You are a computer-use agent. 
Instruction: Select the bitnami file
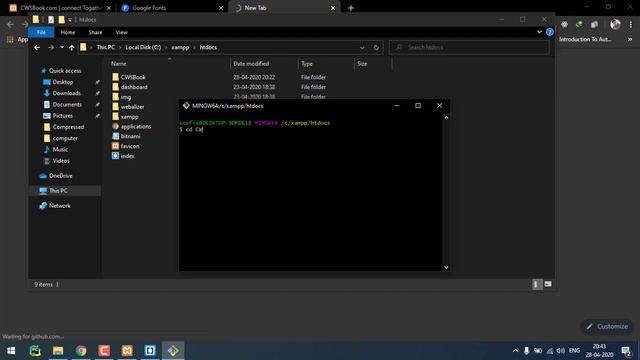coord(130,136)
